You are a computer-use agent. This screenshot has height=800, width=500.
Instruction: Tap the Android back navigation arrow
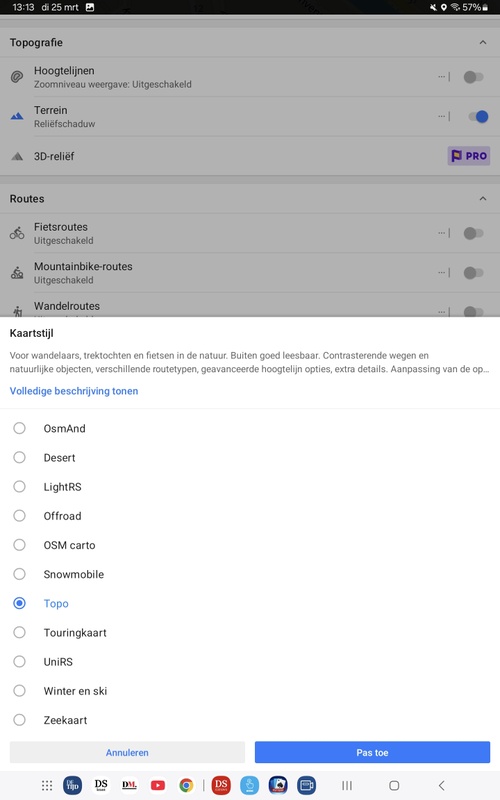(442, 785)
